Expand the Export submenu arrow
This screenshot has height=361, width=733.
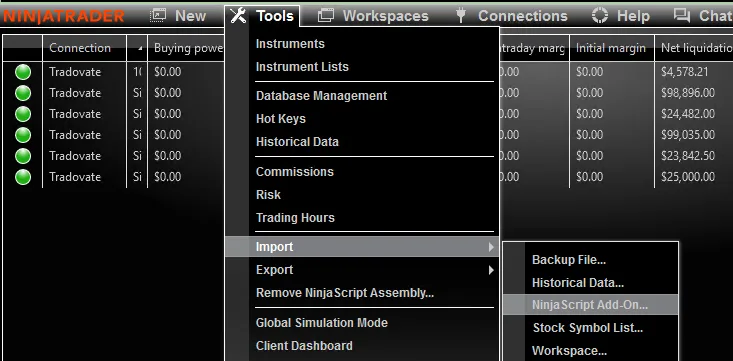coord(491,270)
